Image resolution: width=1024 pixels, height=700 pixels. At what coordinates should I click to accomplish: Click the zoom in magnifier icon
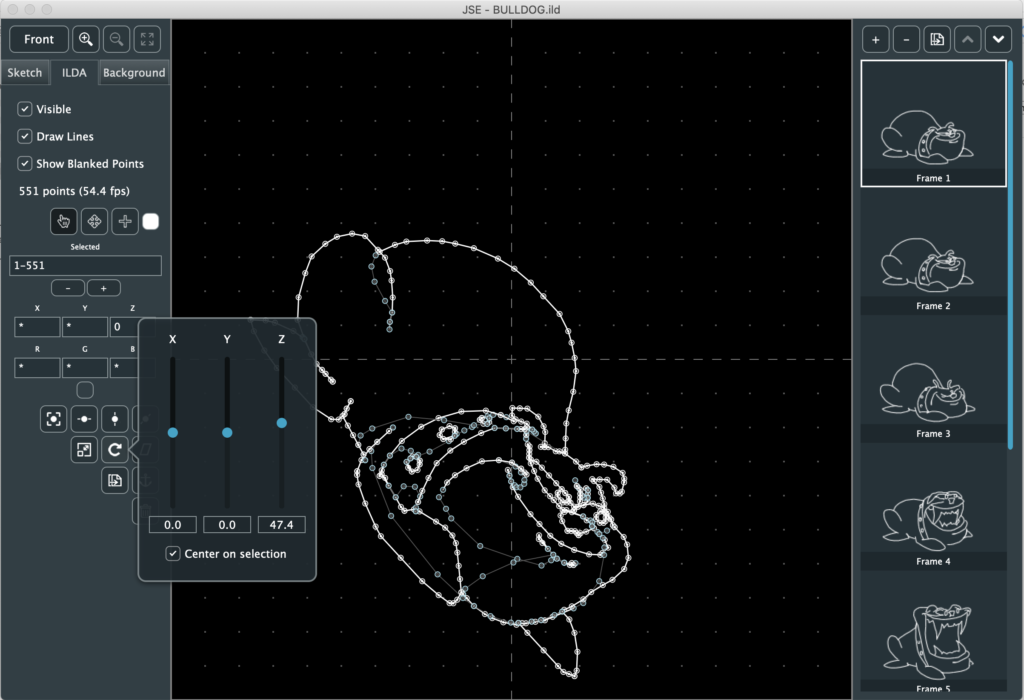pyautogui.click(x=86, y=39)
